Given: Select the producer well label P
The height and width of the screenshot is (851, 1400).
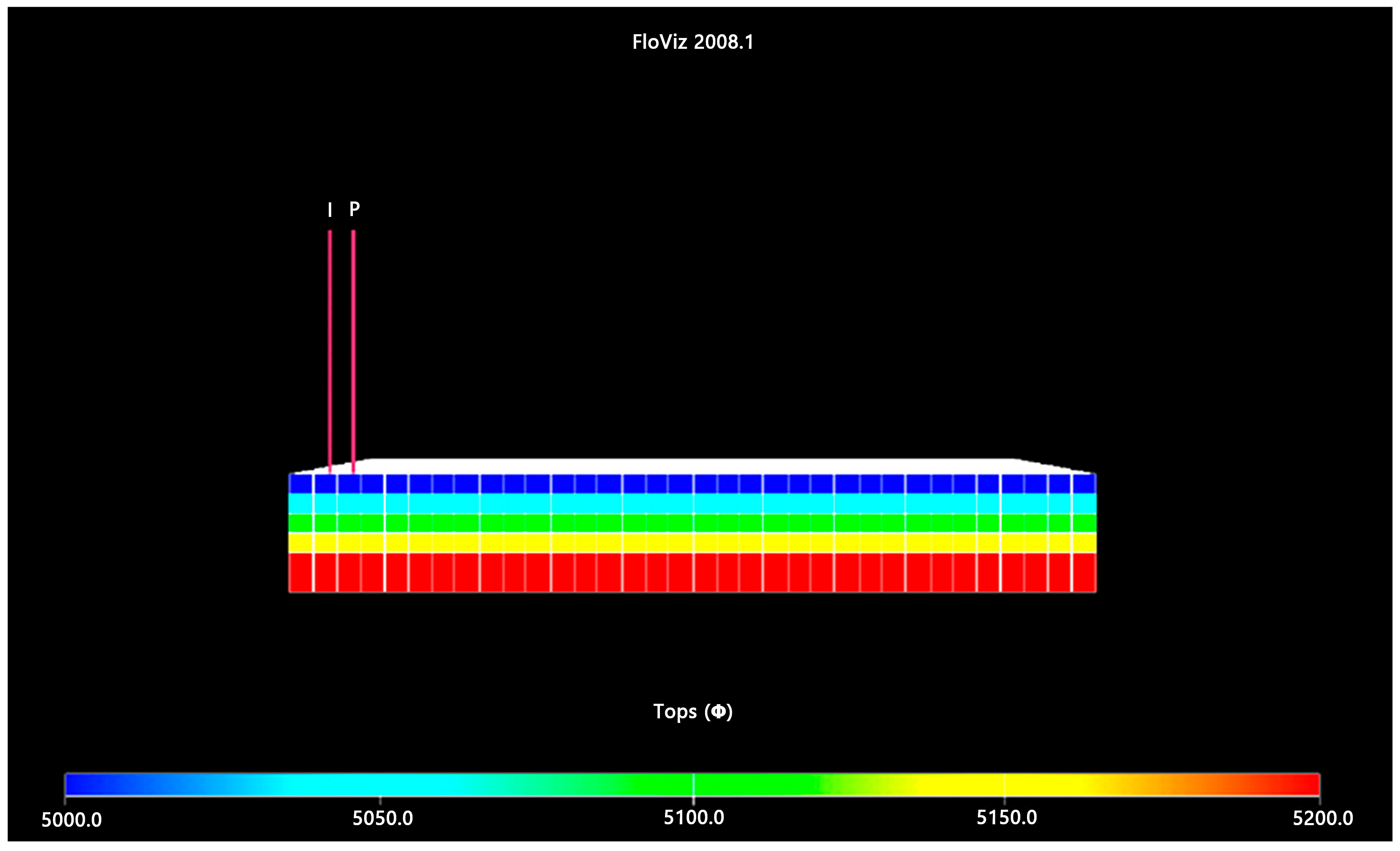Looking at the screenshot, I should [354, 209].
